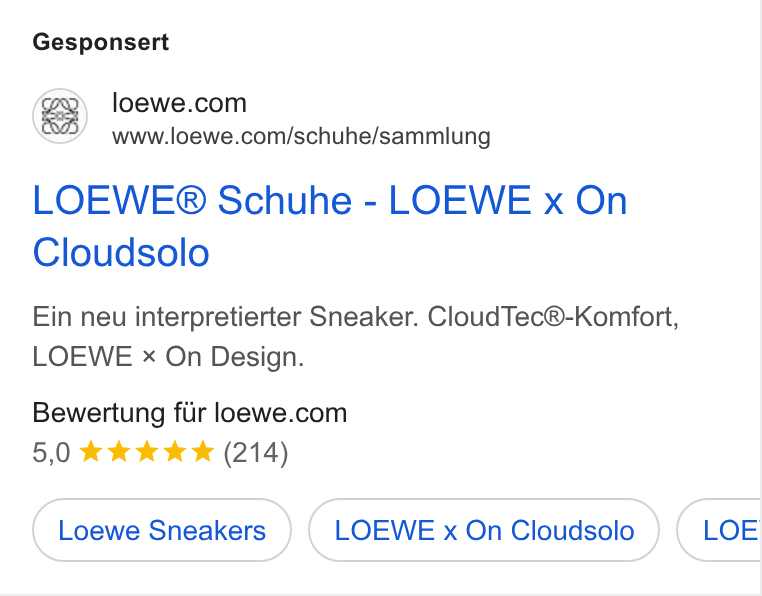Click the loewe.com site name
Screen dimensions: 762x596
tap(179, 103)
